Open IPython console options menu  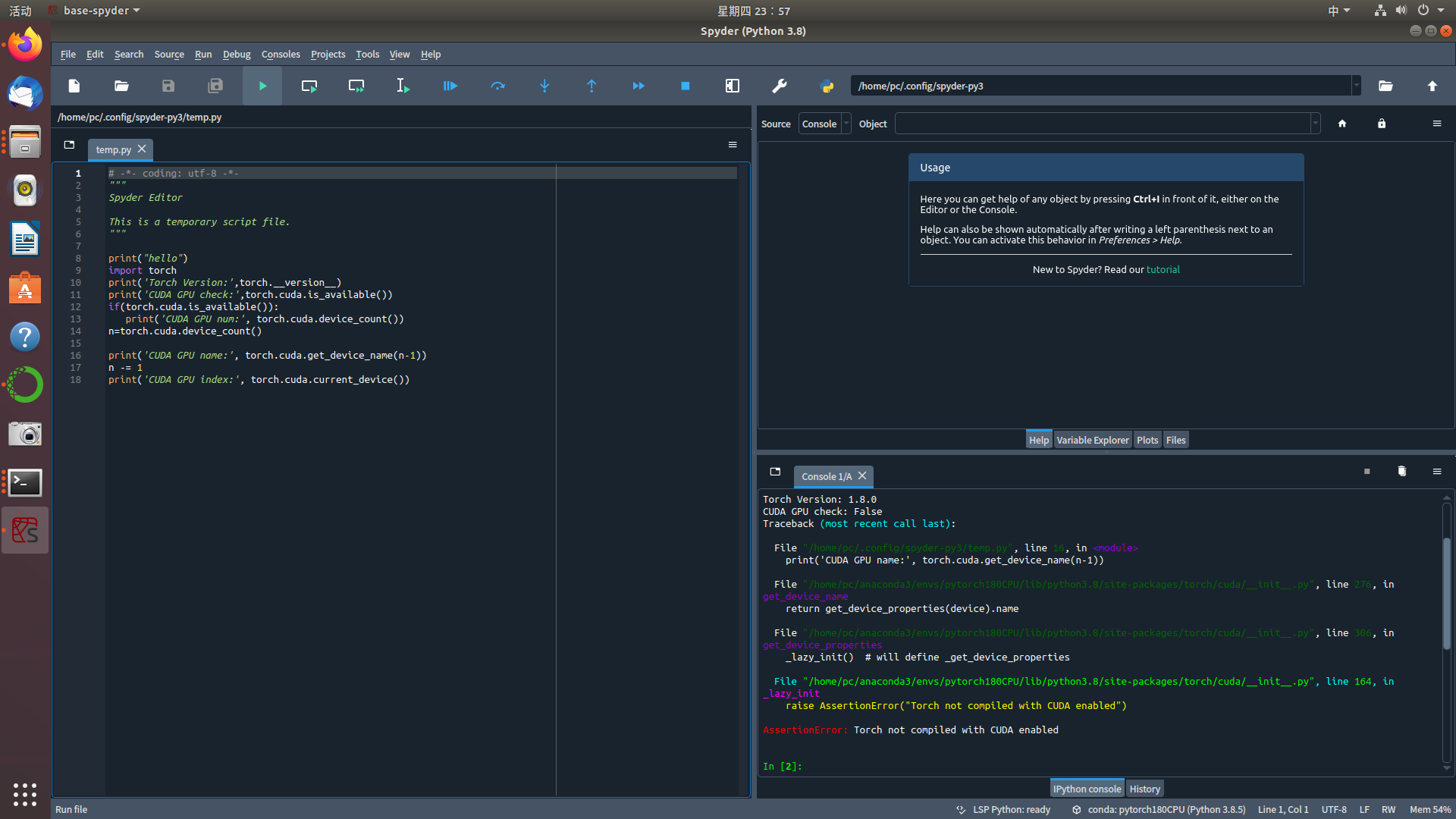tap(1437, 472)
